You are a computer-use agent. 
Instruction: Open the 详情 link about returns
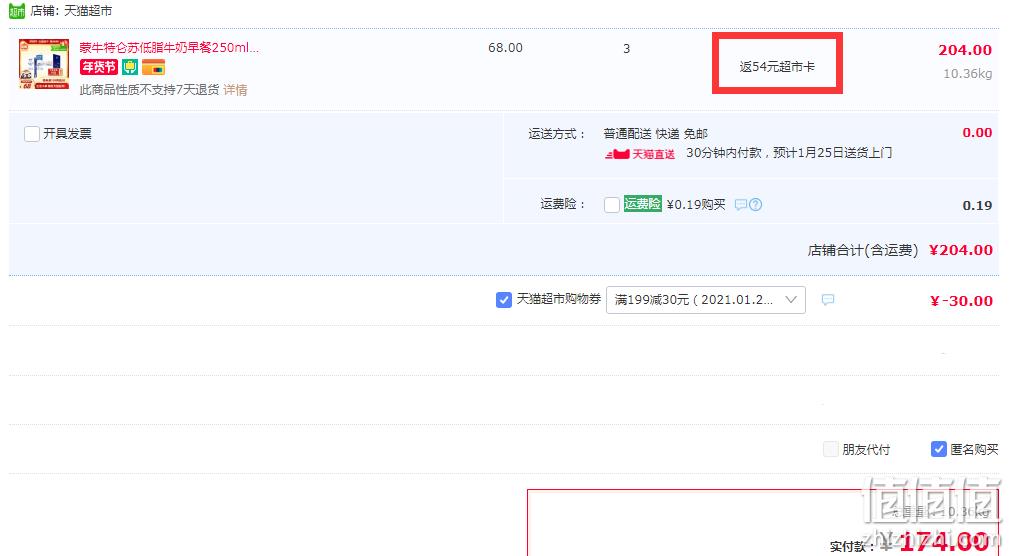tap(235, 90)
